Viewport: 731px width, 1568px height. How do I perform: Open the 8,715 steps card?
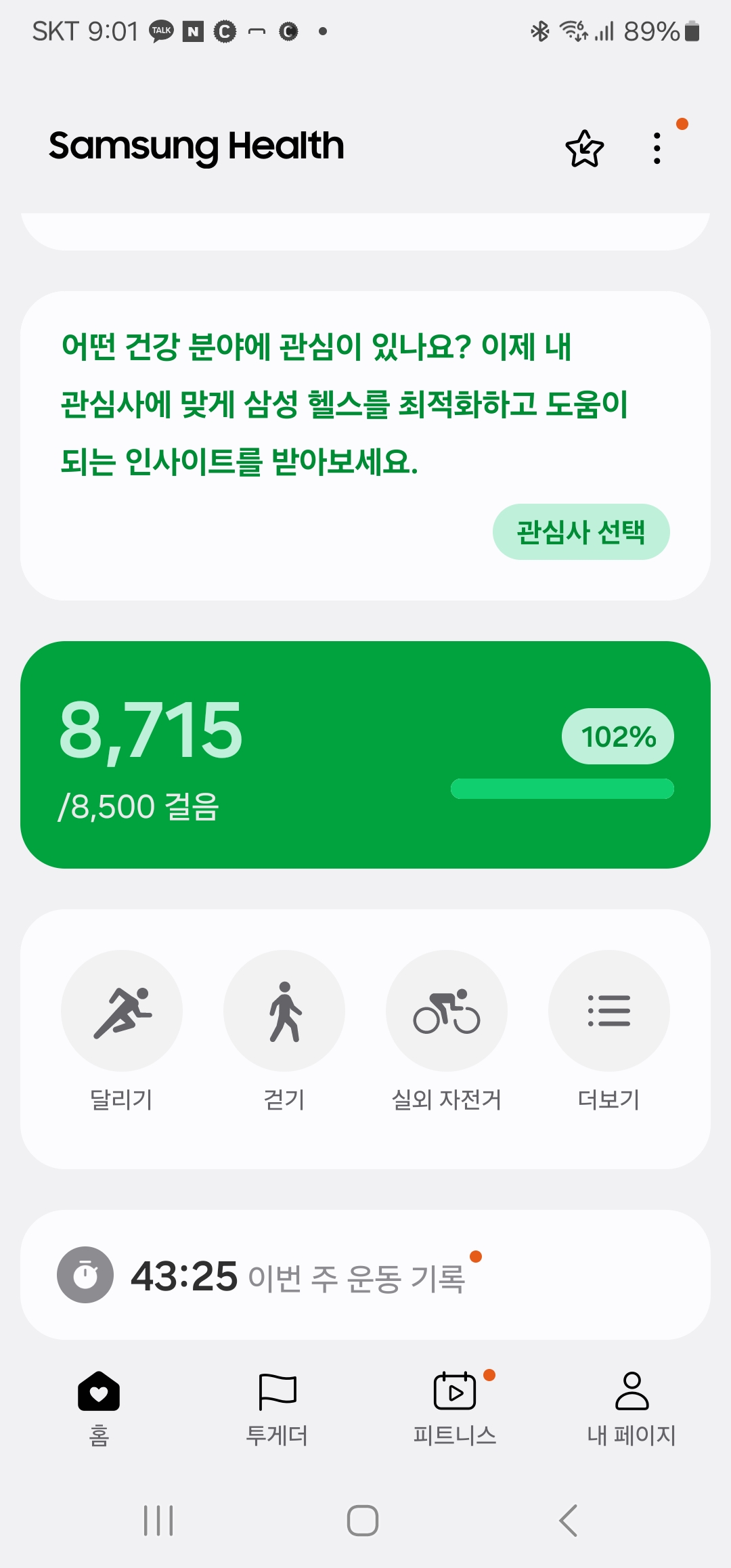[151, 731]
